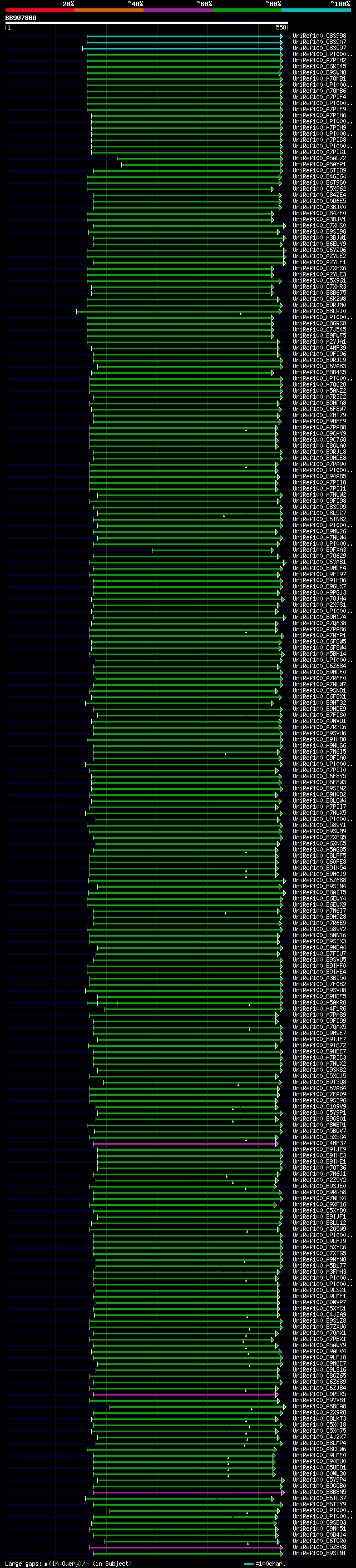Select hit label UniRef100_Q9SB03
356x1568 pixels.
[x=319, y=1522]
